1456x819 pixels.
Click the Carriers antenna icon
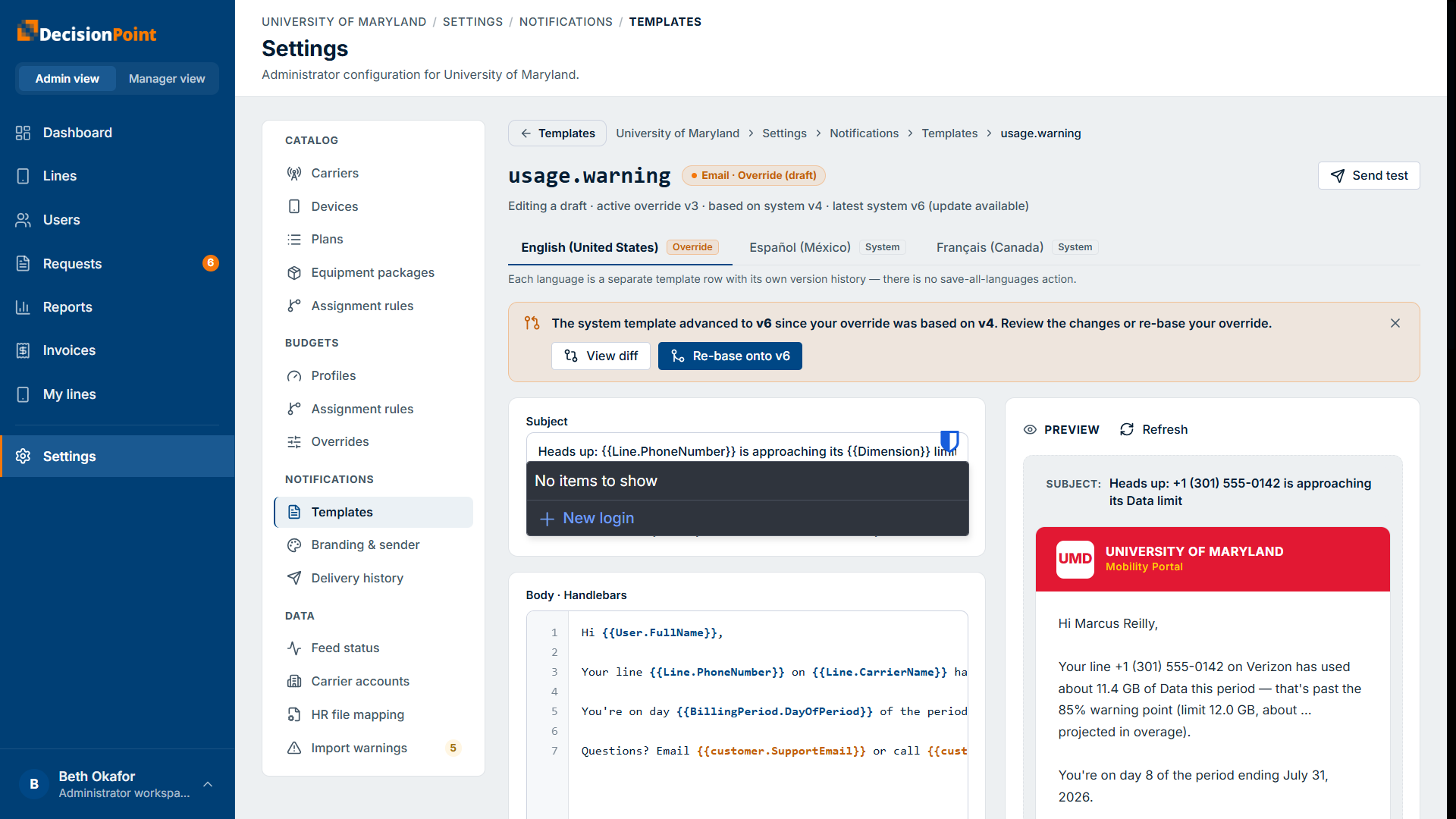294,174
